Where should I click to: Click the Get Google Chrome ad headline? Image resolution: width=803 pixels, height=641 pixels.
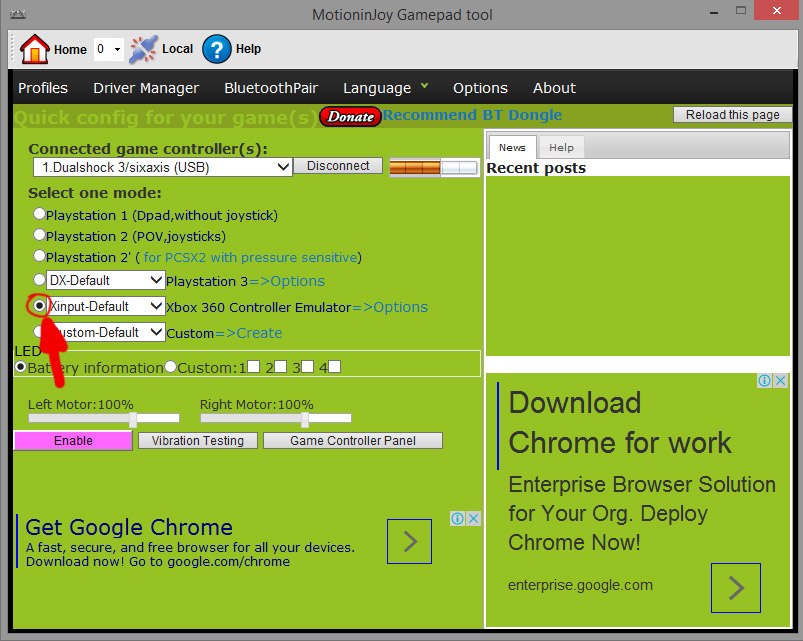129,527
